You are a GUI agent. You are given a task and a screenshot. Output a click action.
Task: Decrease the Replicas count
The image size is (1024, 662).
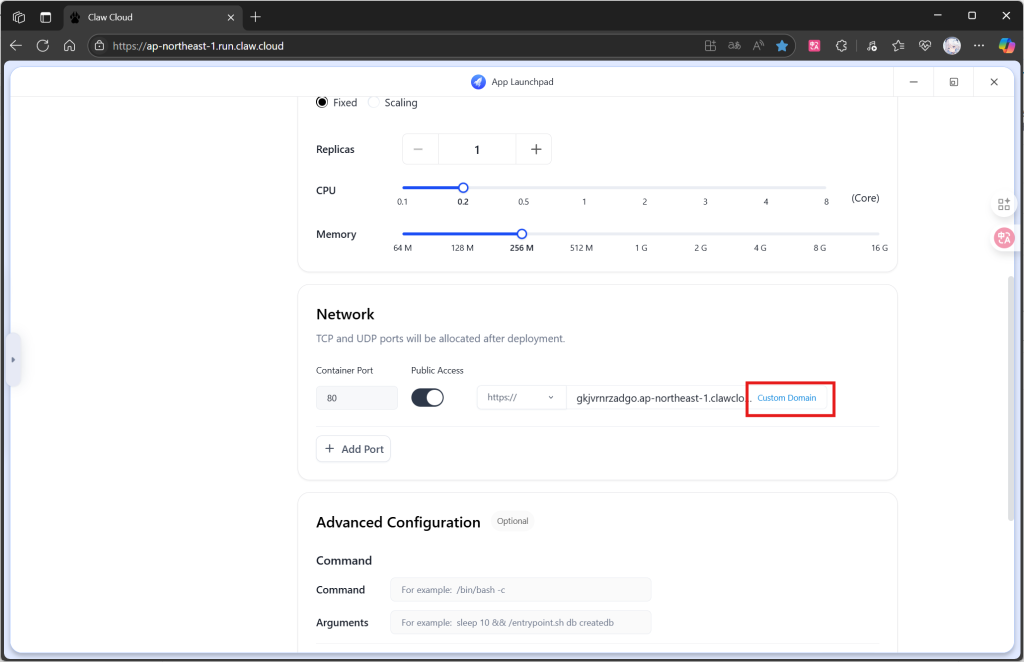(x=419, y=150)
